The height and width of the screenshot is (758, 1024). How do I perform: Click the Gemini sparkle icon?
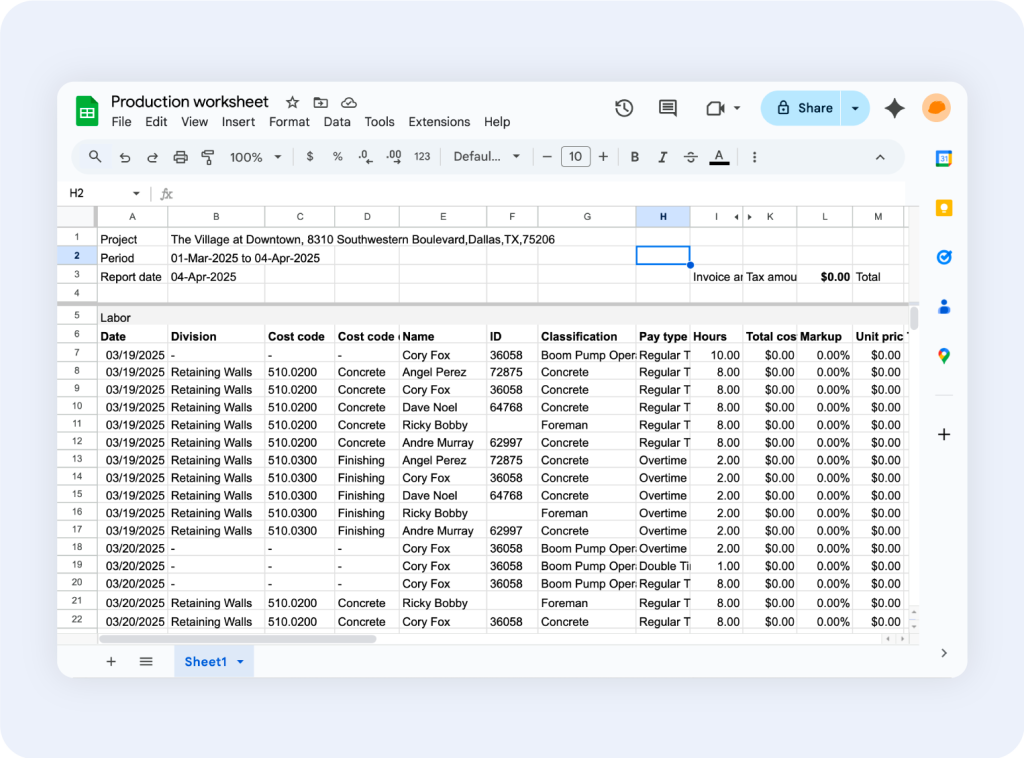894,108
